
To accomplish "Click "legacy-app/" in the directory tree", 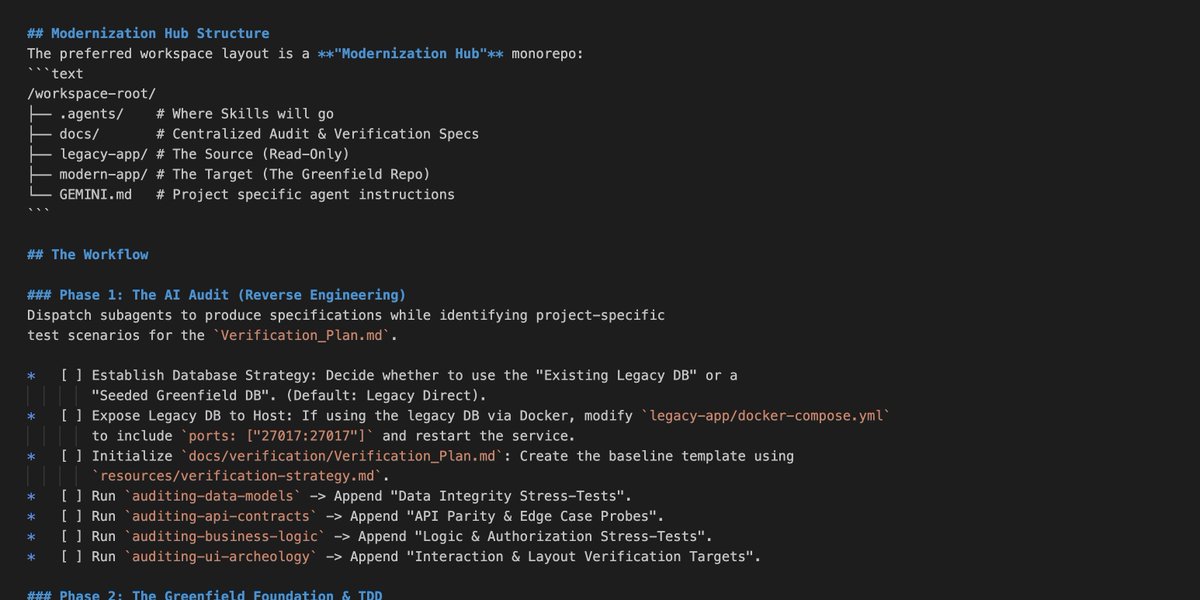I will pos(103,154).
